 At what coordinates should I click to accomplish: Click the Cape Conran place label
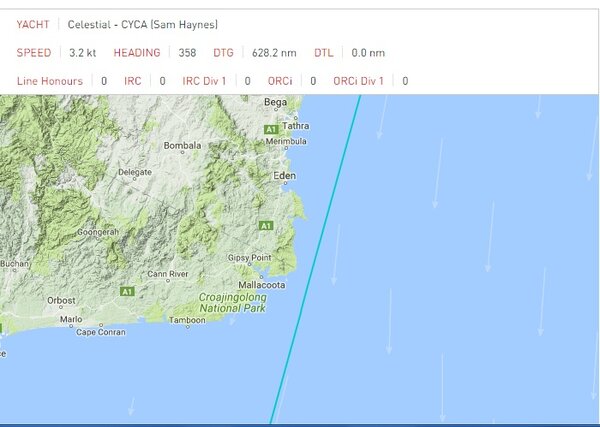pyautogui.click(x=100, y=332)
